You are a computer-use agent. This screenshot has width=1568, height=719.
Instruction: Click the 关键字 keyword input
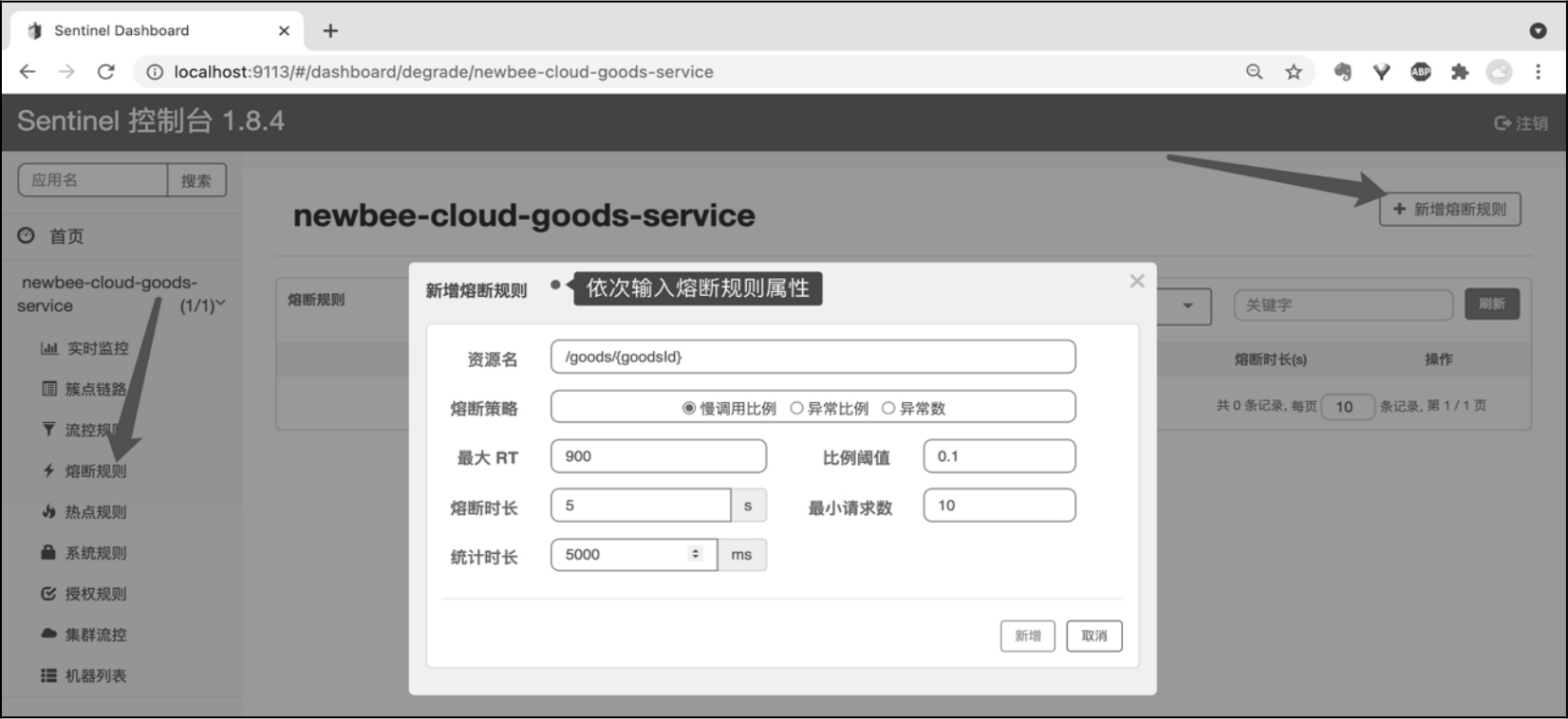[1343, 305]
